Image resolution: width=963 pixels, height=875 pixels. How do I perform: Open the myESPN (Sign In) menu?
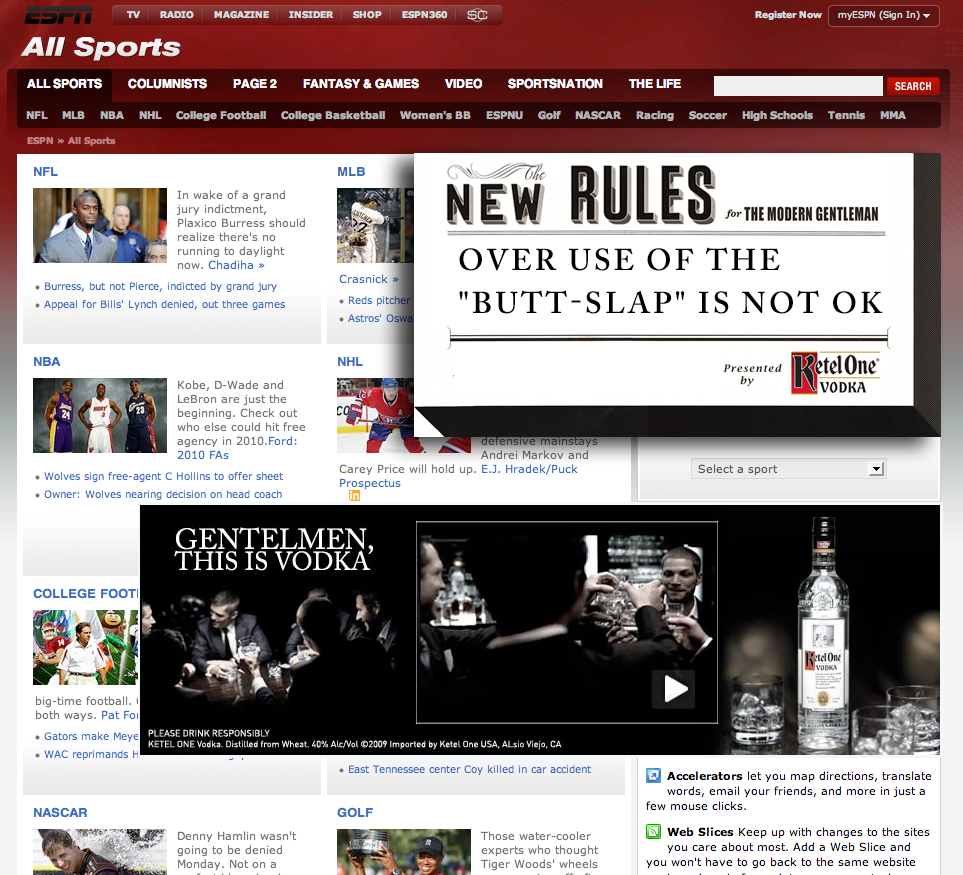click(x=882, y=15)
